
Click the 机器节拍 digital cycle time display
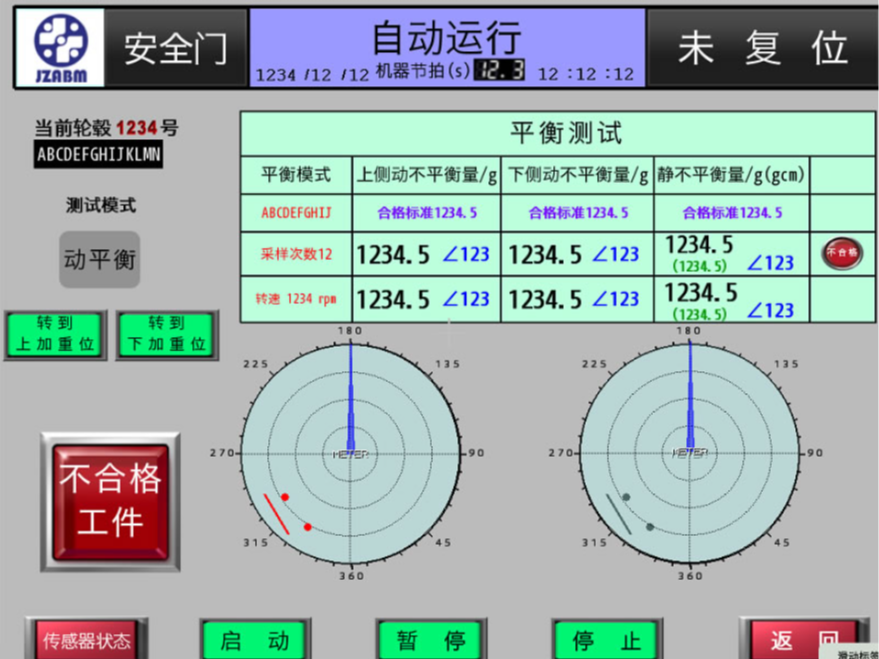point(500,72)
